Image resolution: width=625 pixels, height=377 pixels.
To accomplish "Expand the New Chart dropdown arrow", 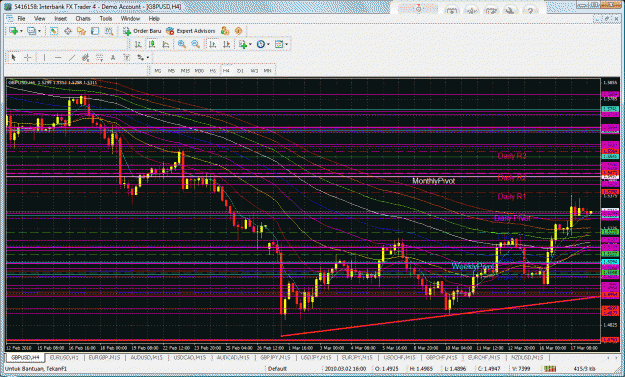I will coord(21,31).
